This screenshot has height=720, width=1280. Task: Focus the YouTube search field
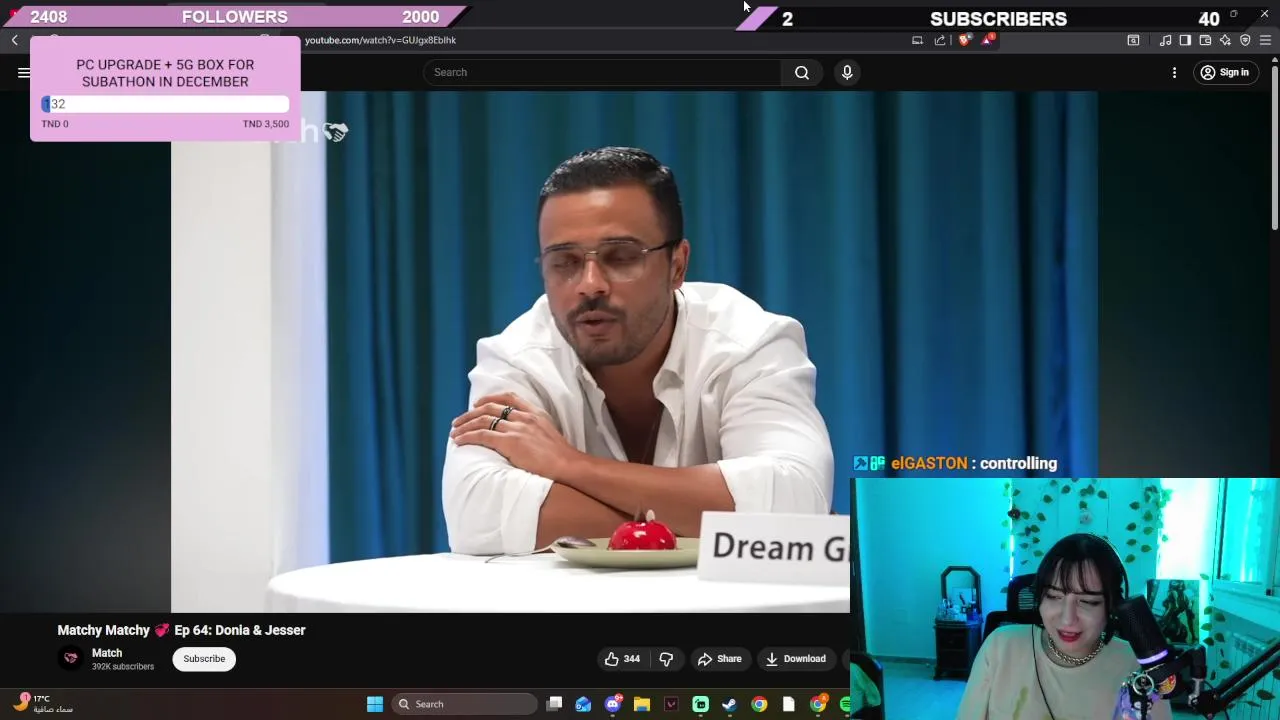[x=602, y=72]
